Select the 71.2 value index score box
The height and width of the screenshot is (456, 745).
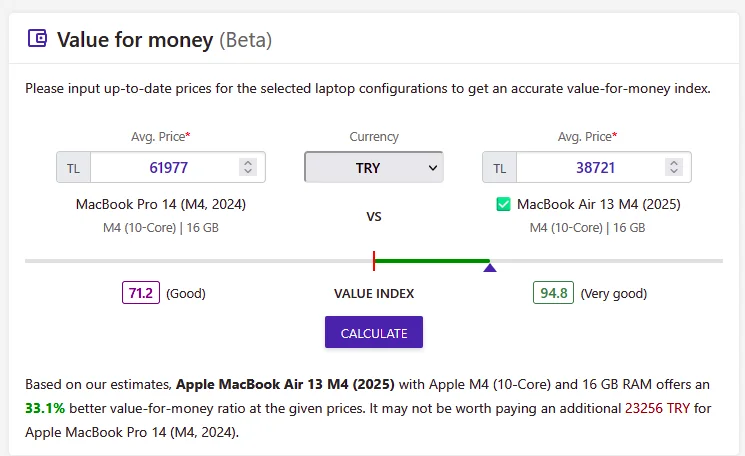tap(141, 294)
